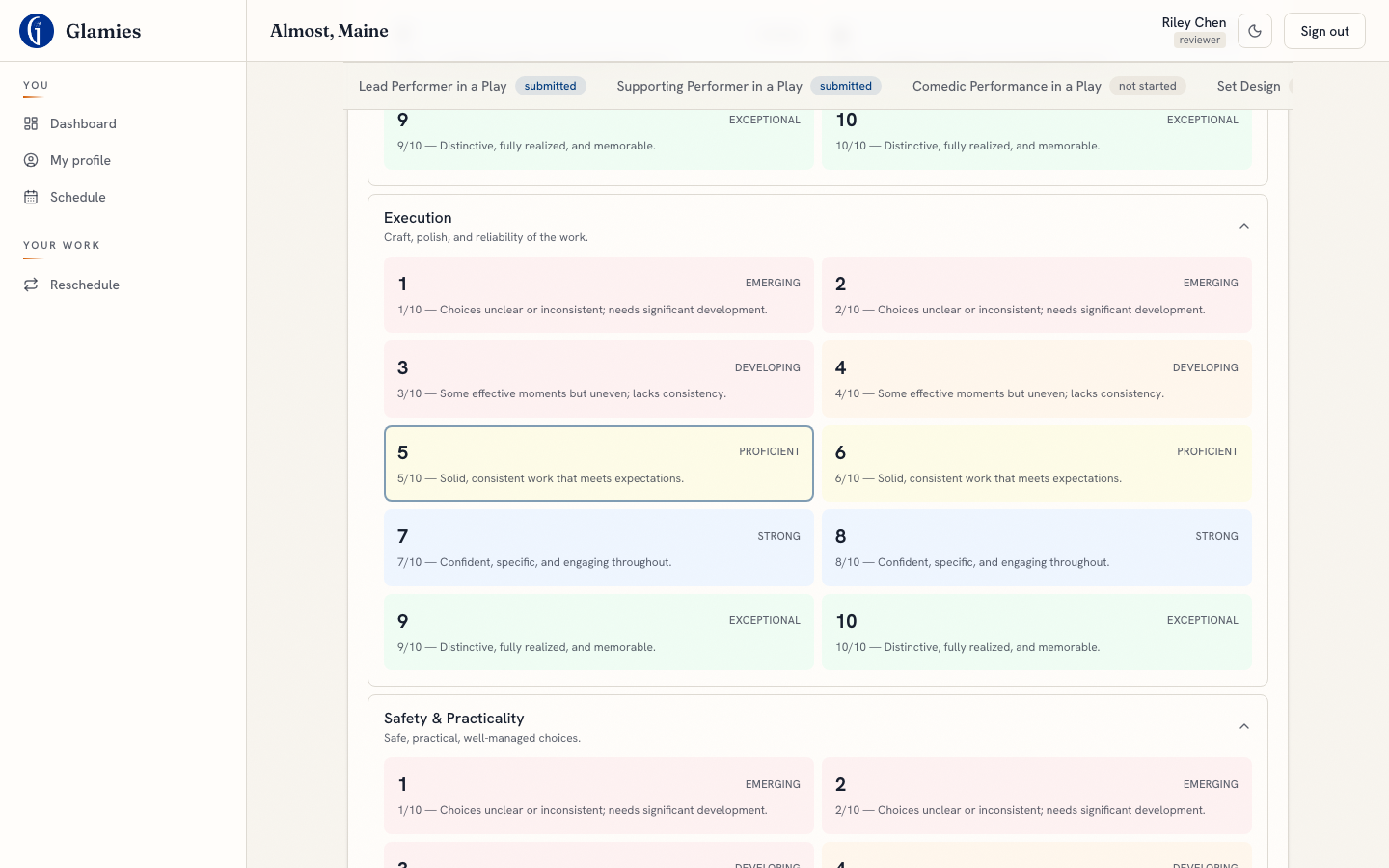Collapse the Safety & Practicality section chevron
This screenshot has height=868, width=1389.
pyautogui.click(x=1244, y=726)
